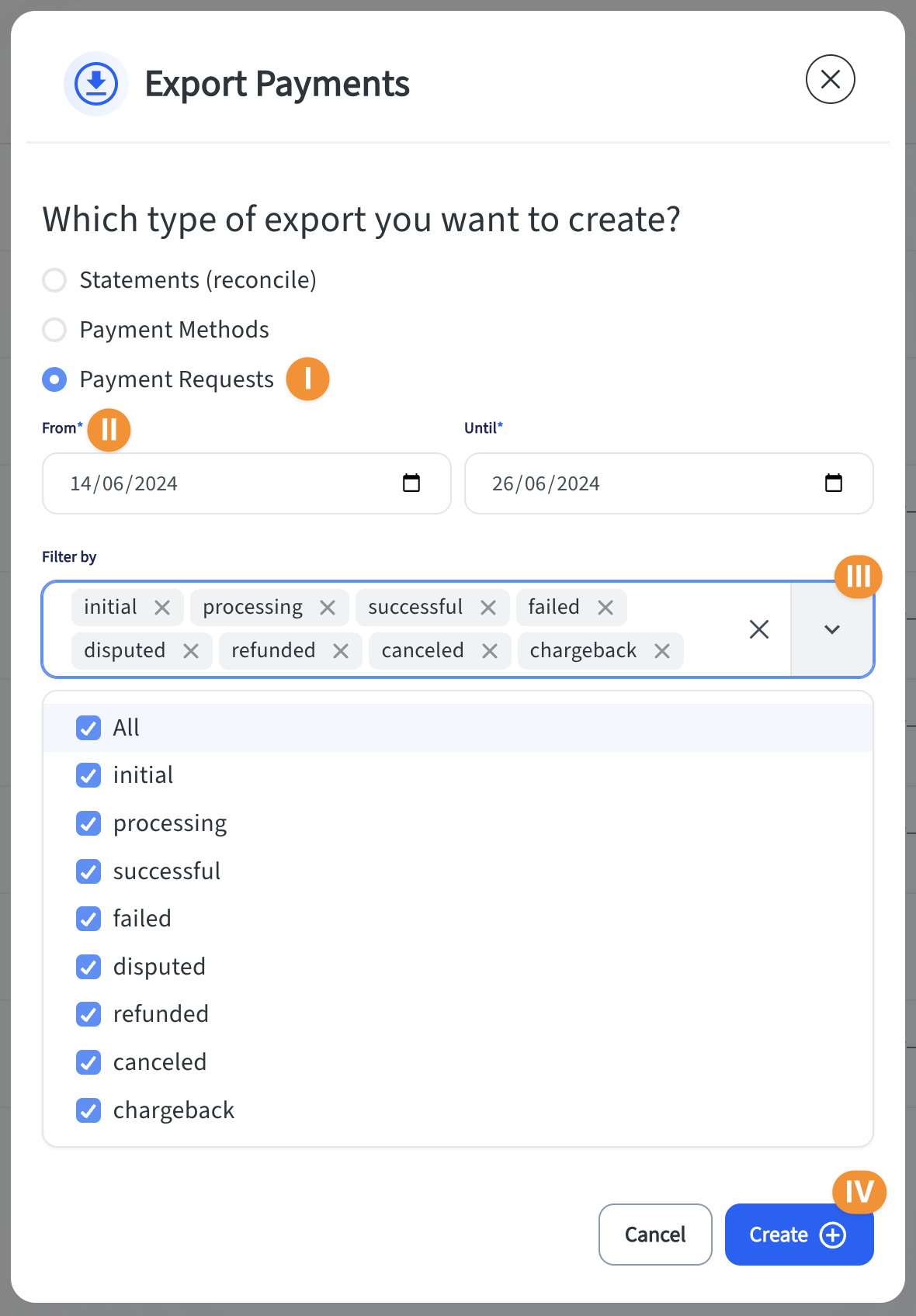This screenshot has width=916, height=1316.
Task: Click the download icon beside Export Payments
Action: 96,84
